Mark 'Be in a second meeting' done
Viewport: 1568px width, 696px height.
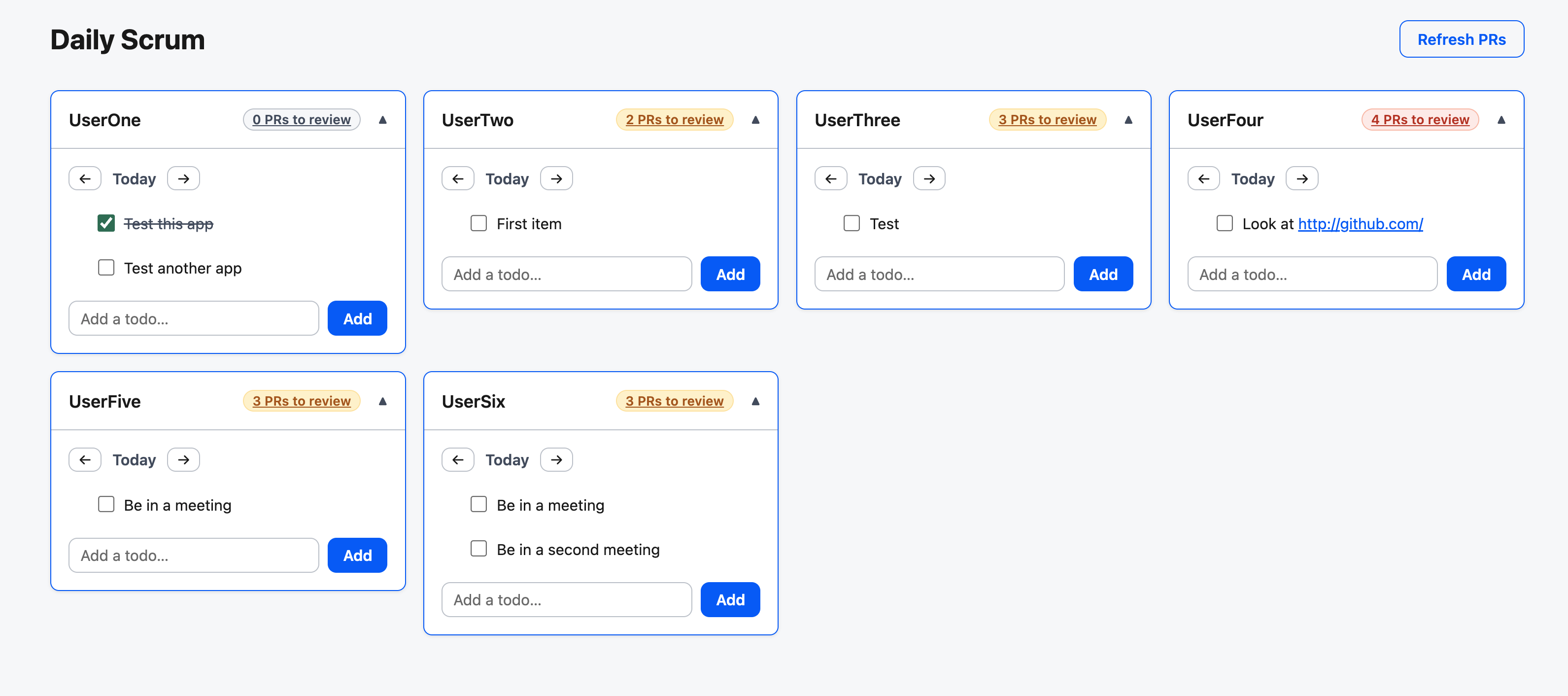click(x=478, y=549)
